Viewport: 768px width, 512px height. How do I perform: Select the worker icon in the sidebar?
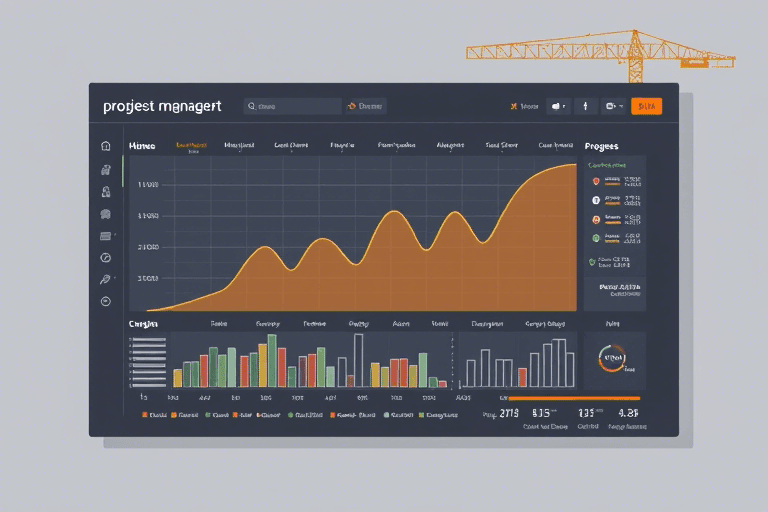coord(105,192)
